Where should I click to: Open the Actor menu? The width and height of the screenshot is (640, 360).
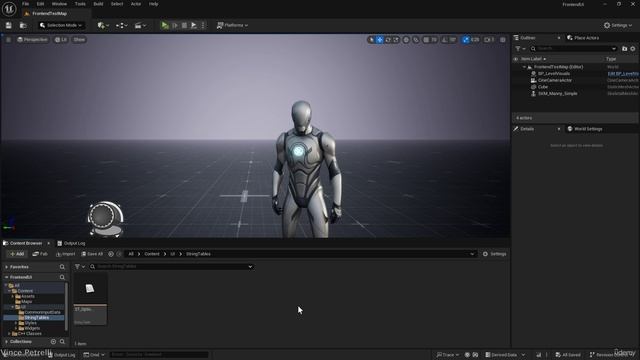point(136,4)
